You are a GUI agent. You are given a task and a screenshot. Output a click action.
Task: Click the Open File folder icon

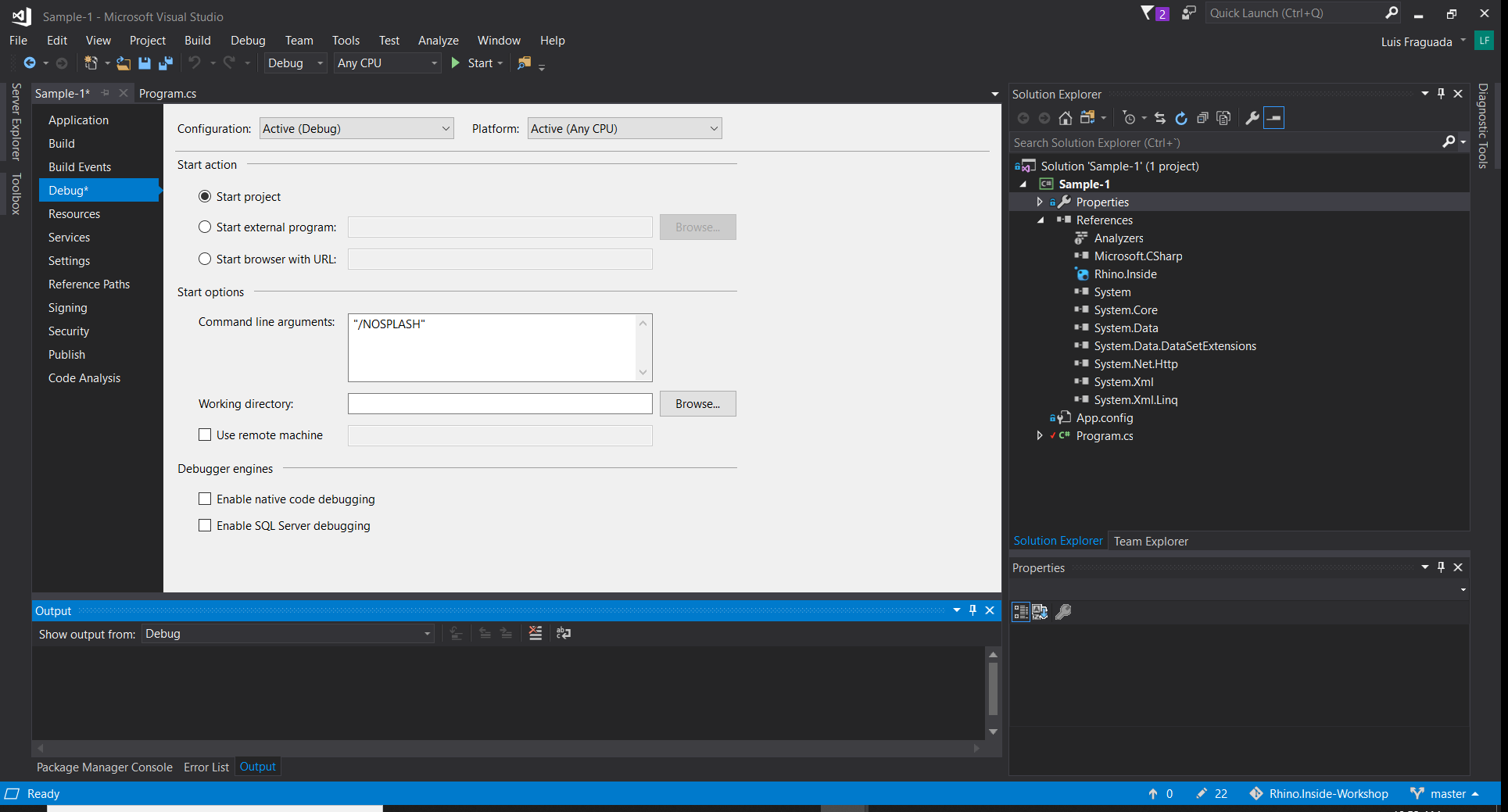(124, 63)
